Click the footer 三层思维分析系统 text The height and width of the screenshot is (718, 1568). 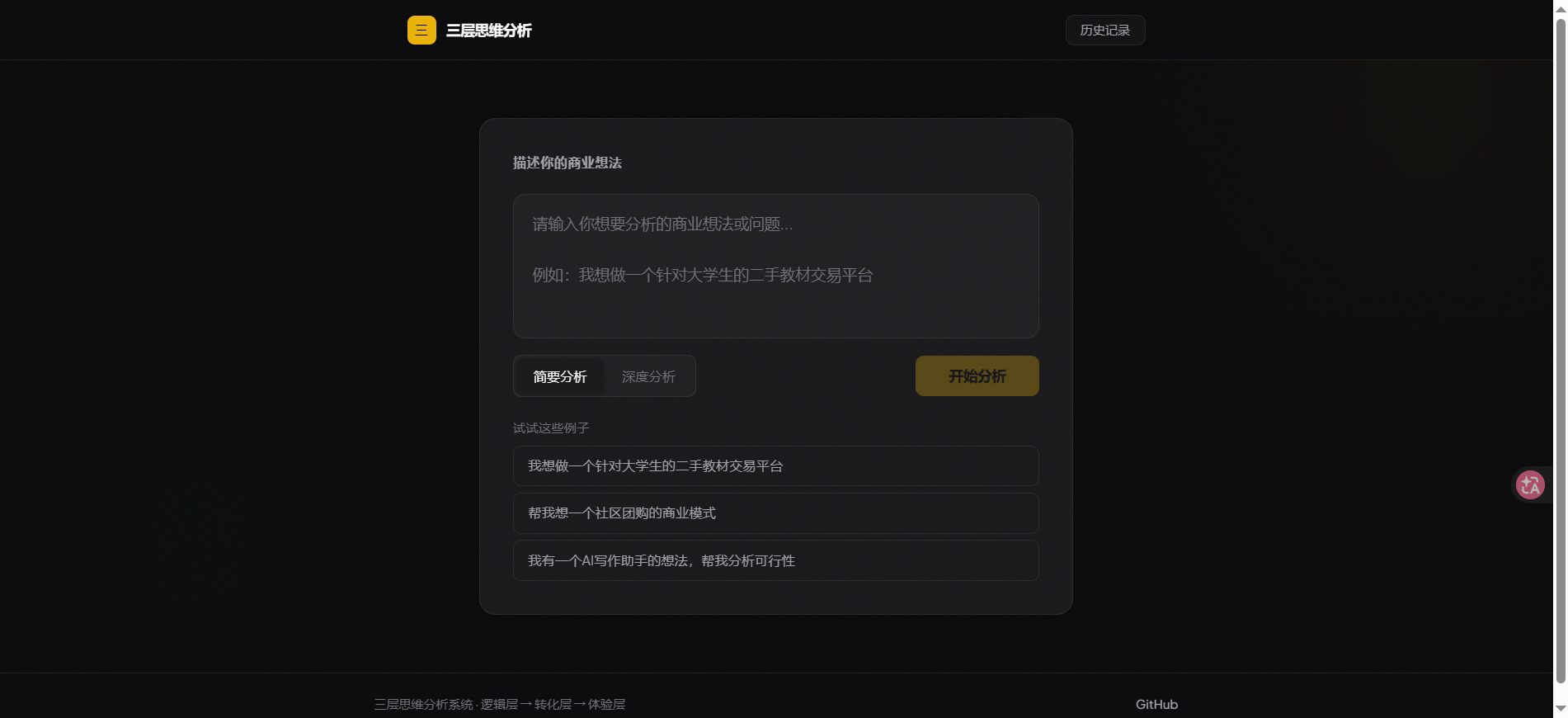(x=424, y=705)
